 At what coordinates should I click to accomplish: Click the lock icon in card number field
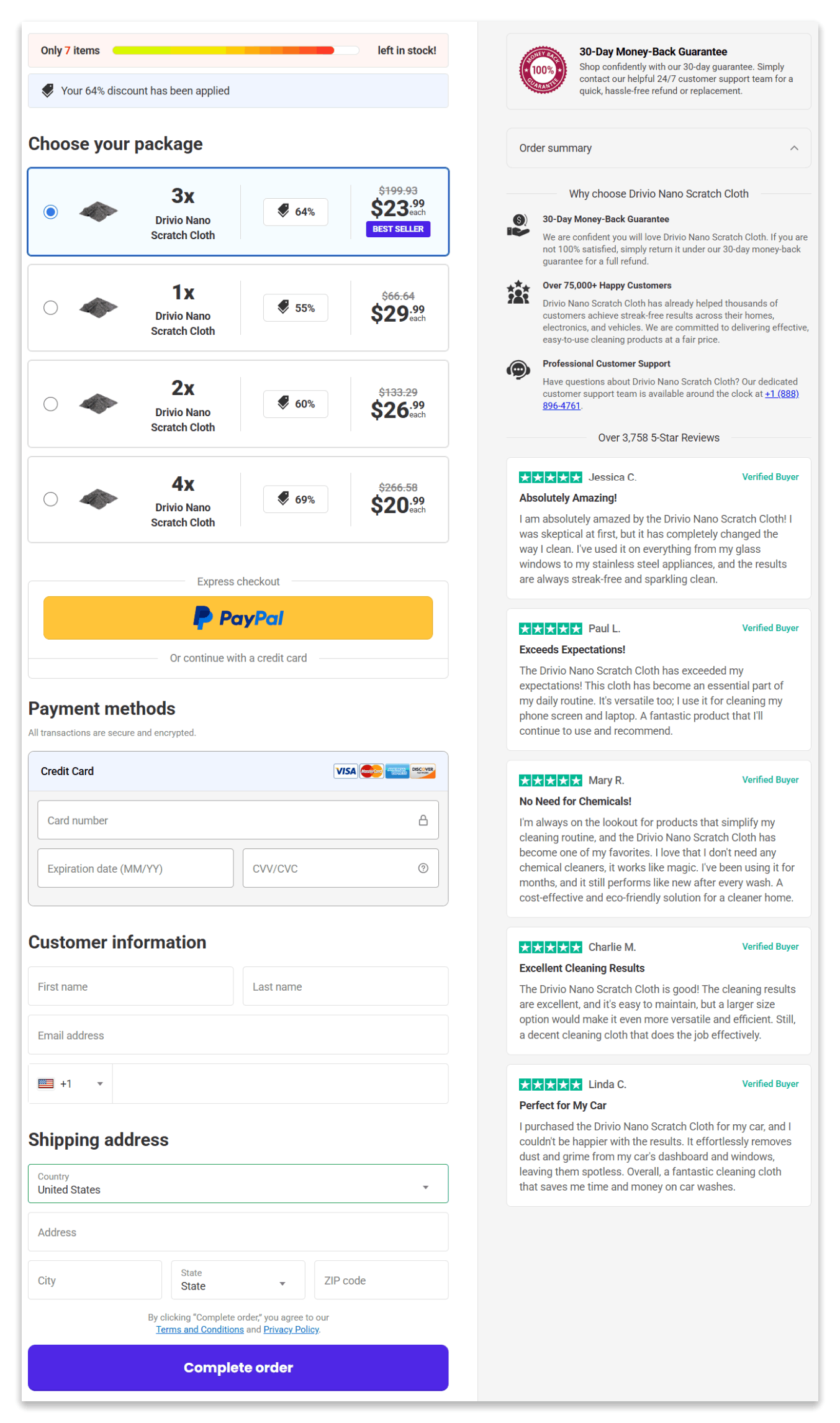(423, 821)
